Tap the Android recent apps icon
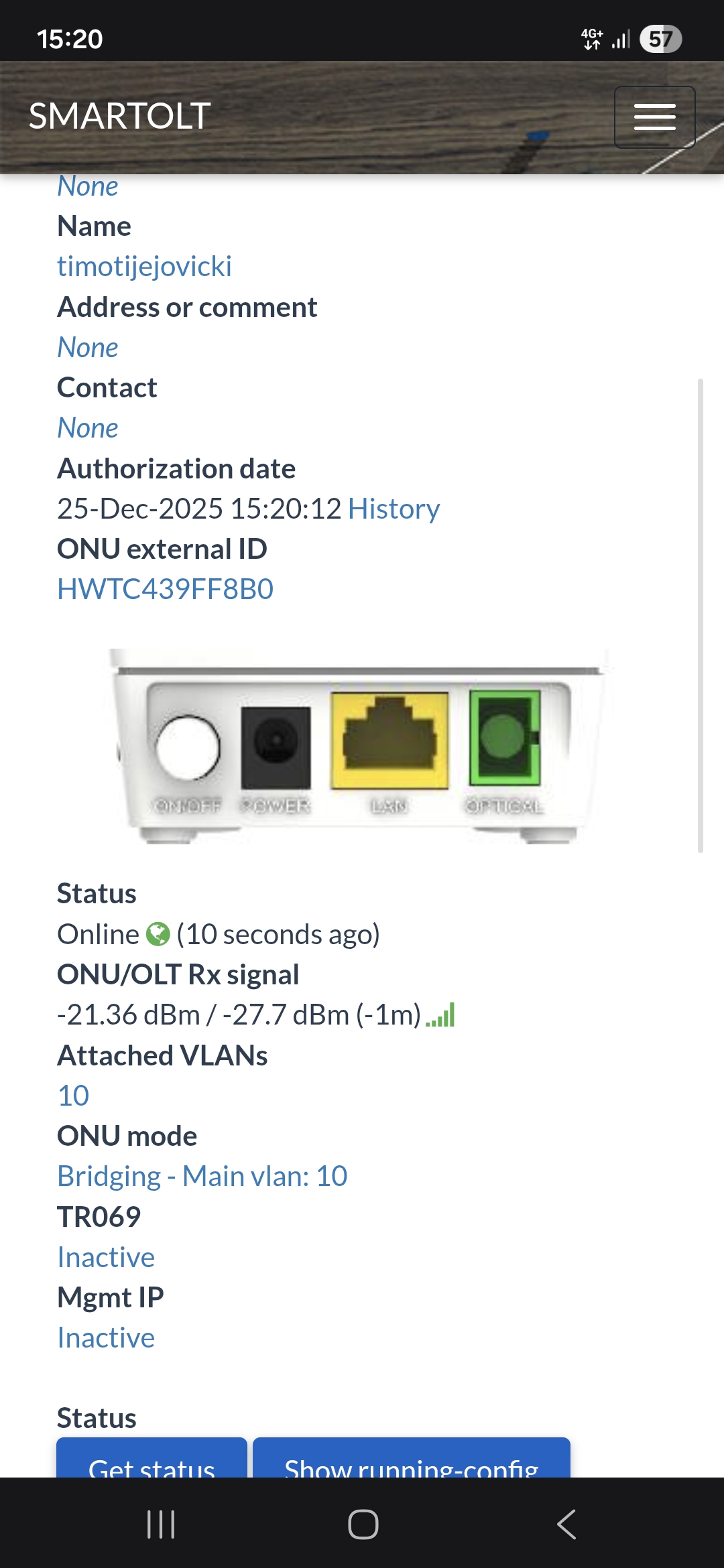The height and width of the screenshot is (1568, 724). coord(161,1524)
